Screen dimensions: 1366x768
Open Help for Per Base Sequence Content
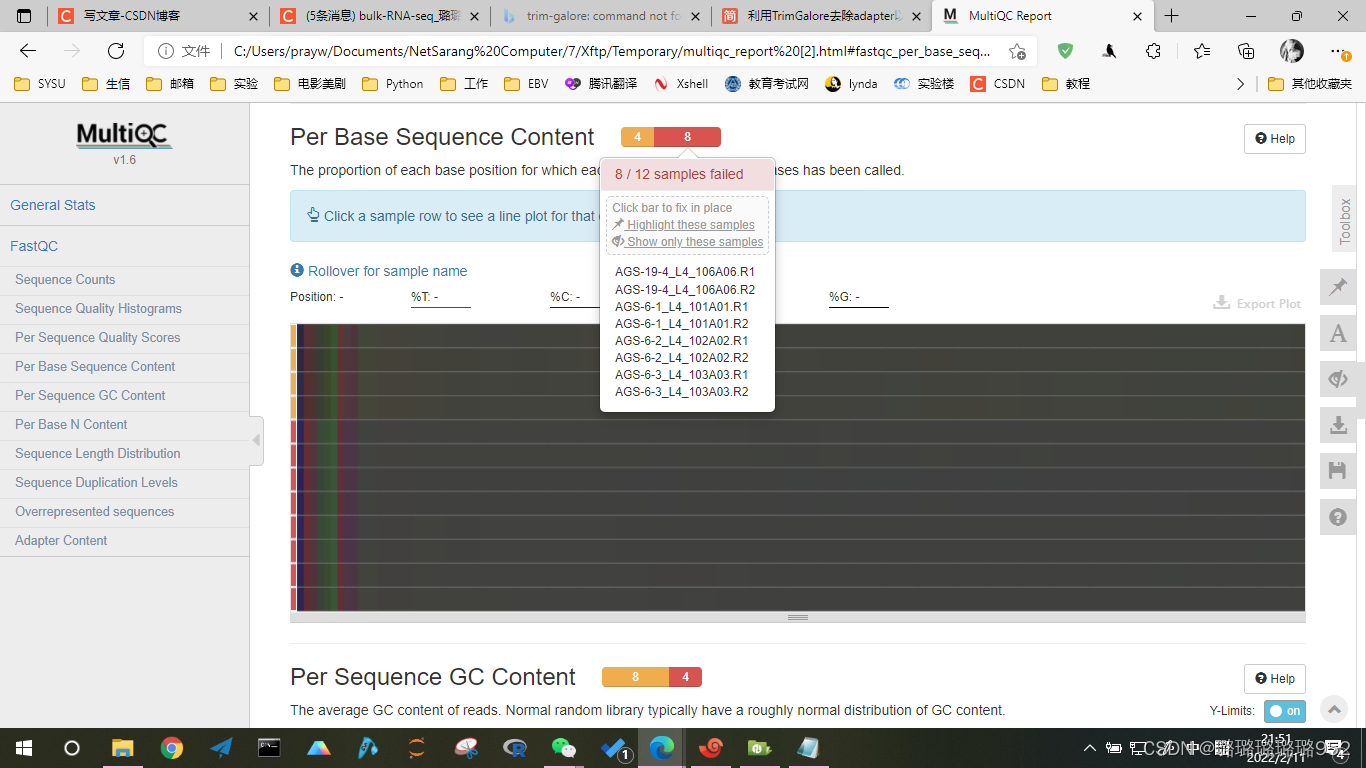coord(1274,138)
